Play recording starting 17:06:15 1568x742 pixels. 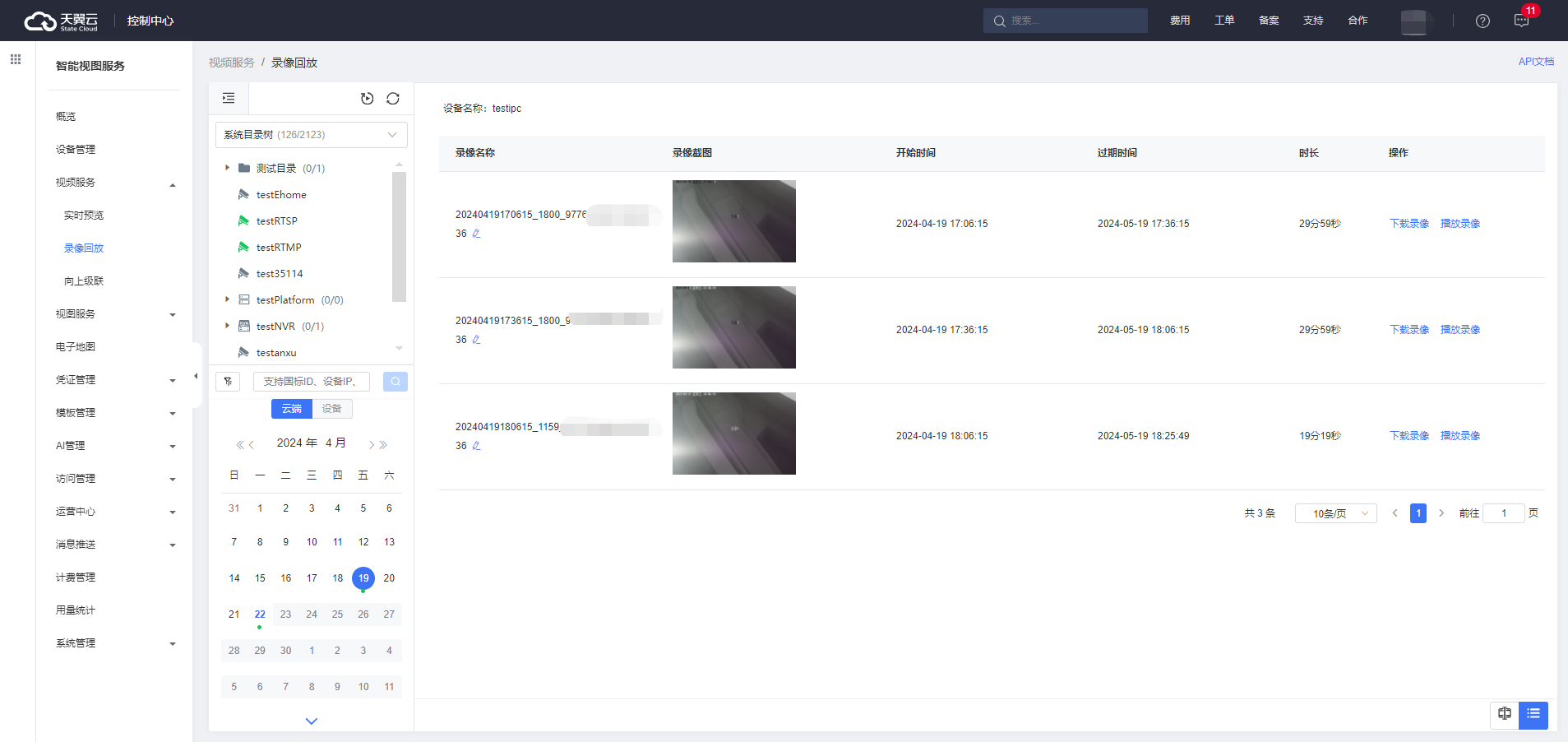[1460, 224]
